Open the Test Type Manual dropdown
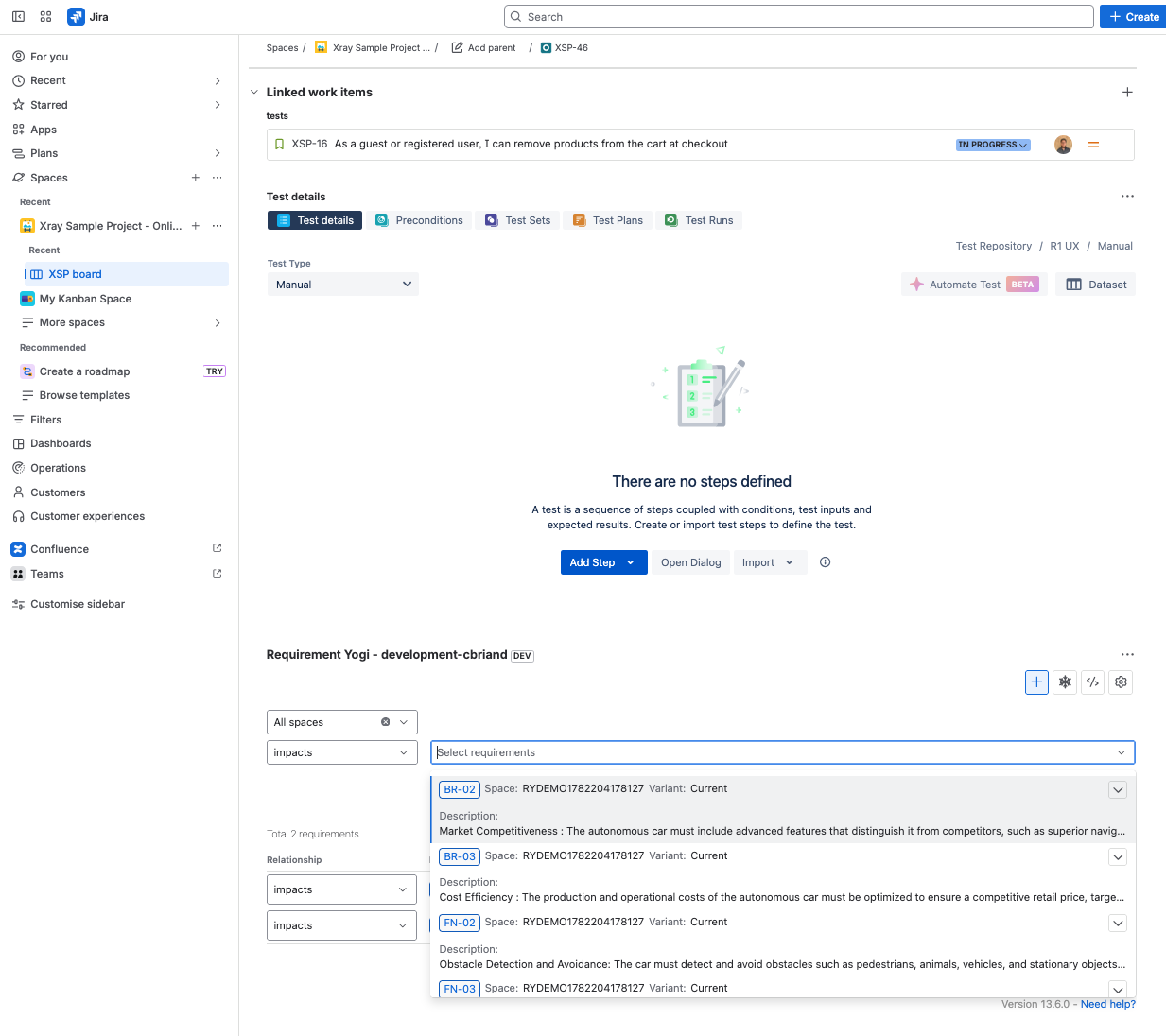Screen dimensions: 1166x1036 click(342, 285)
